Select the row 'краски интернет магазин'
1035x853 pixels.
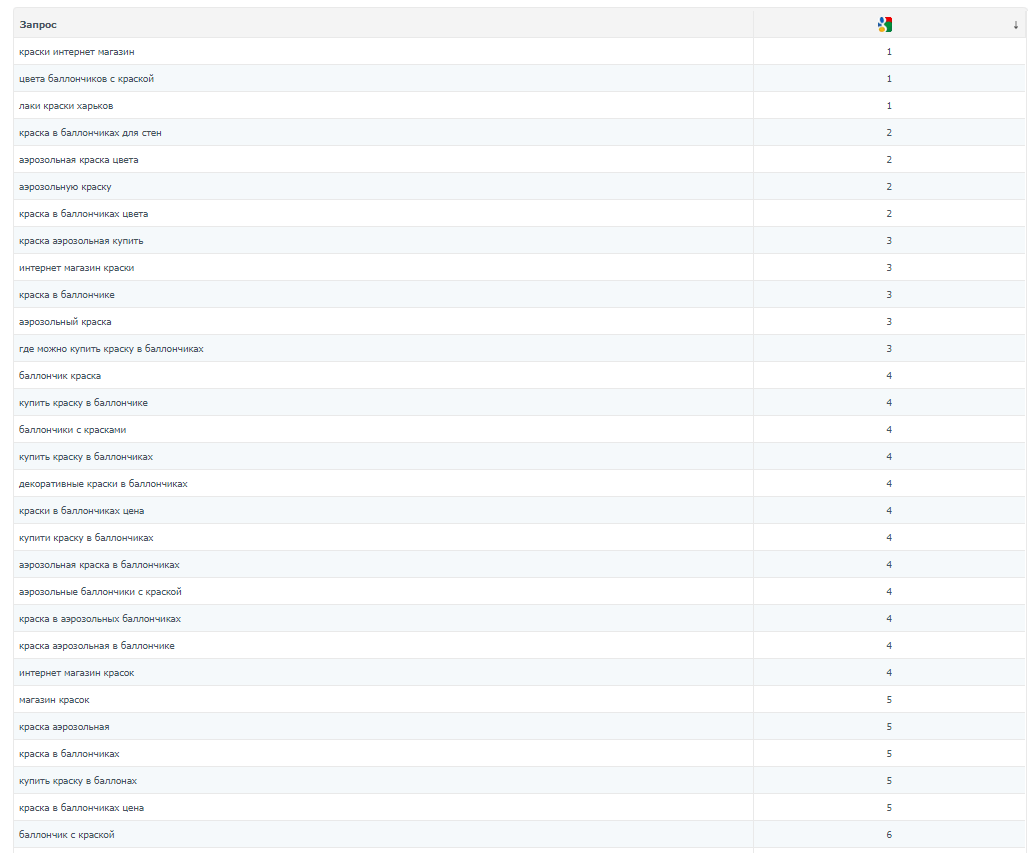coord(519,51)
